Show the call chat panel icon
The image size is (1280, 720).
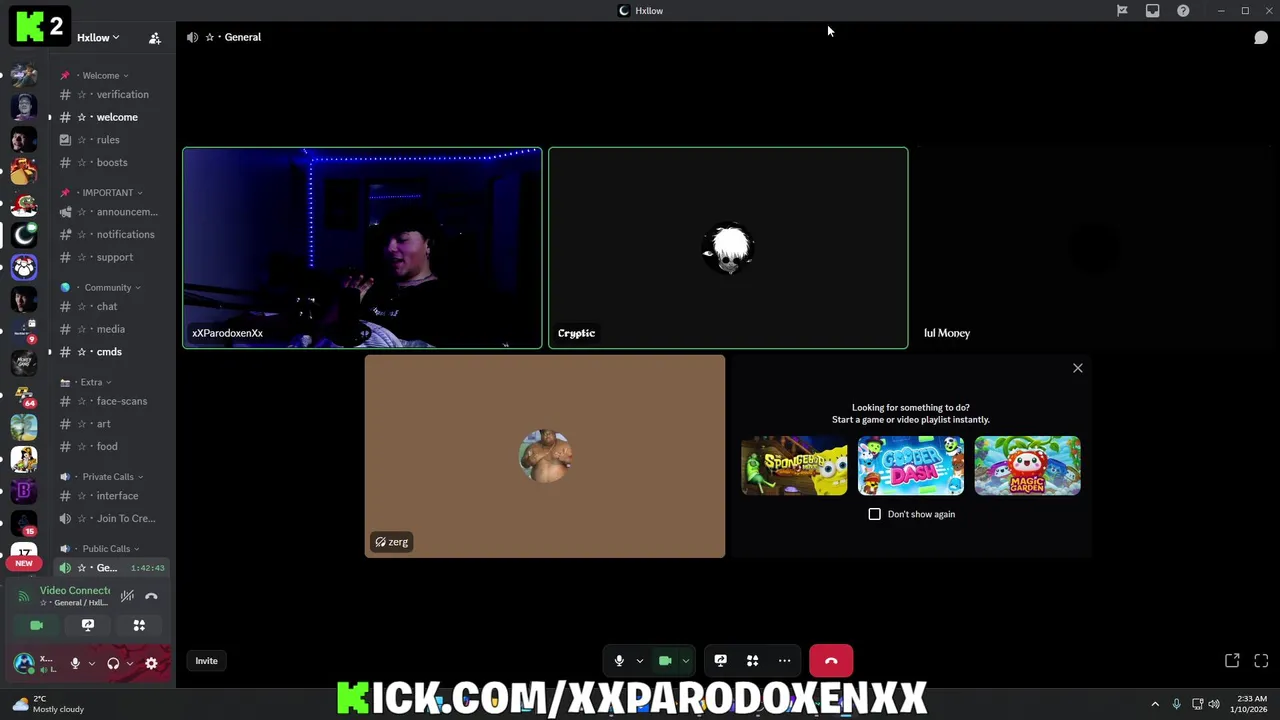point(1261,37)
